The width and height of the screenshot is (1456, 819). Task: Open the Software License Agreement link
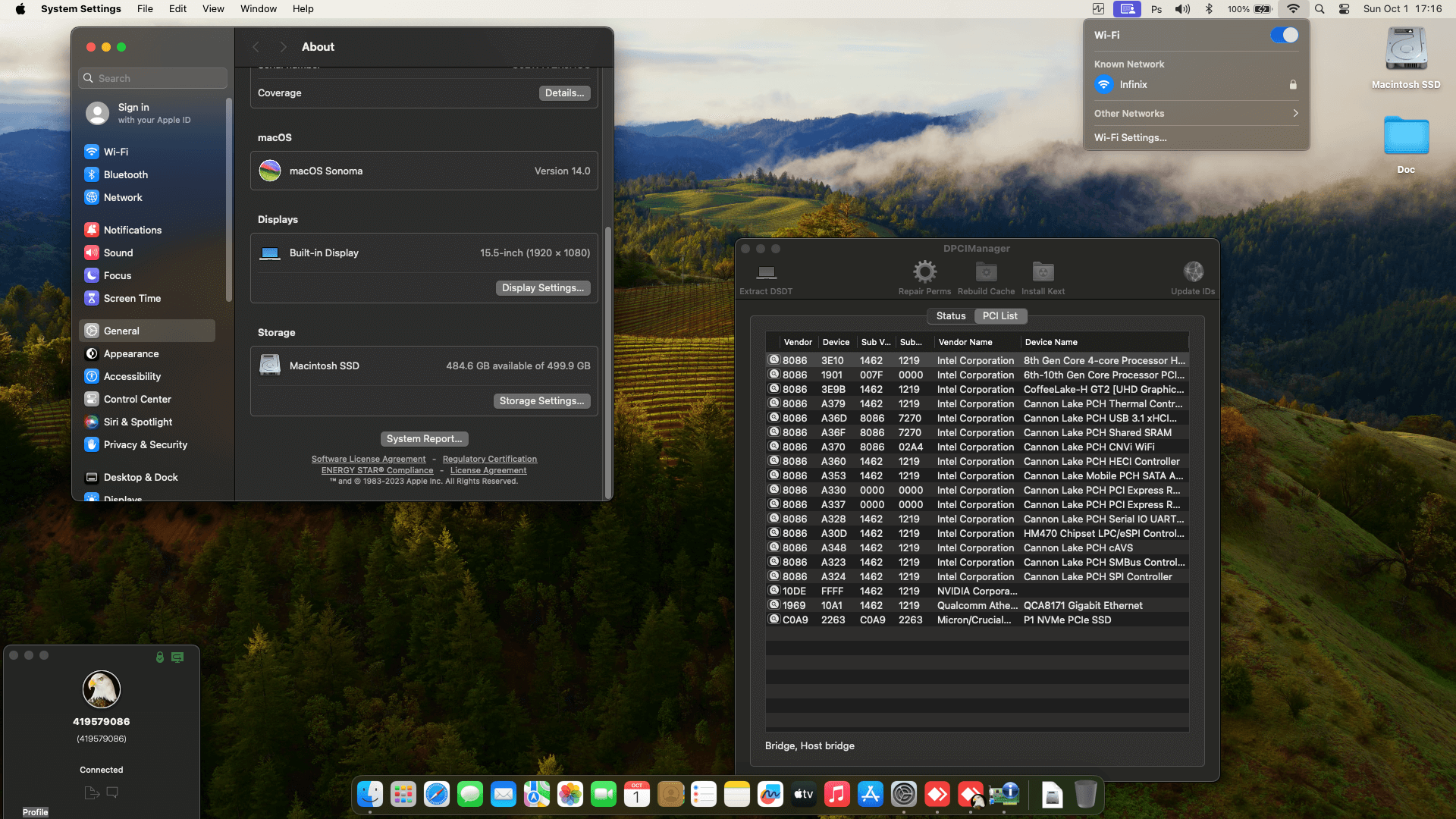pyautogui.click(x=369, y=458)
